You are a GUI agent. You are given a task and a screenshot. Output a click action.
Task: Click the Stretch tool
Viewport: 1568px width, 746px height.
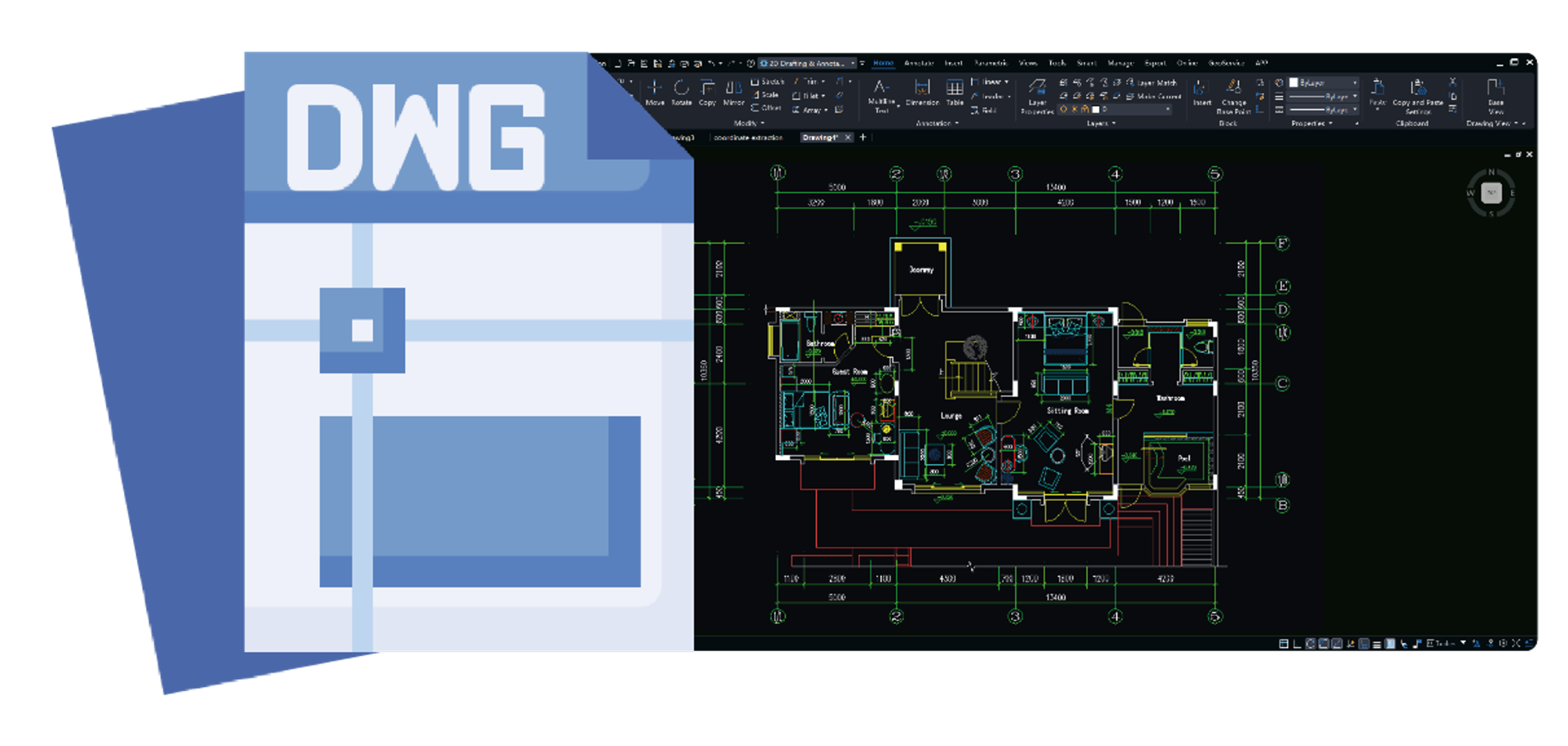(x=768, y=82)
